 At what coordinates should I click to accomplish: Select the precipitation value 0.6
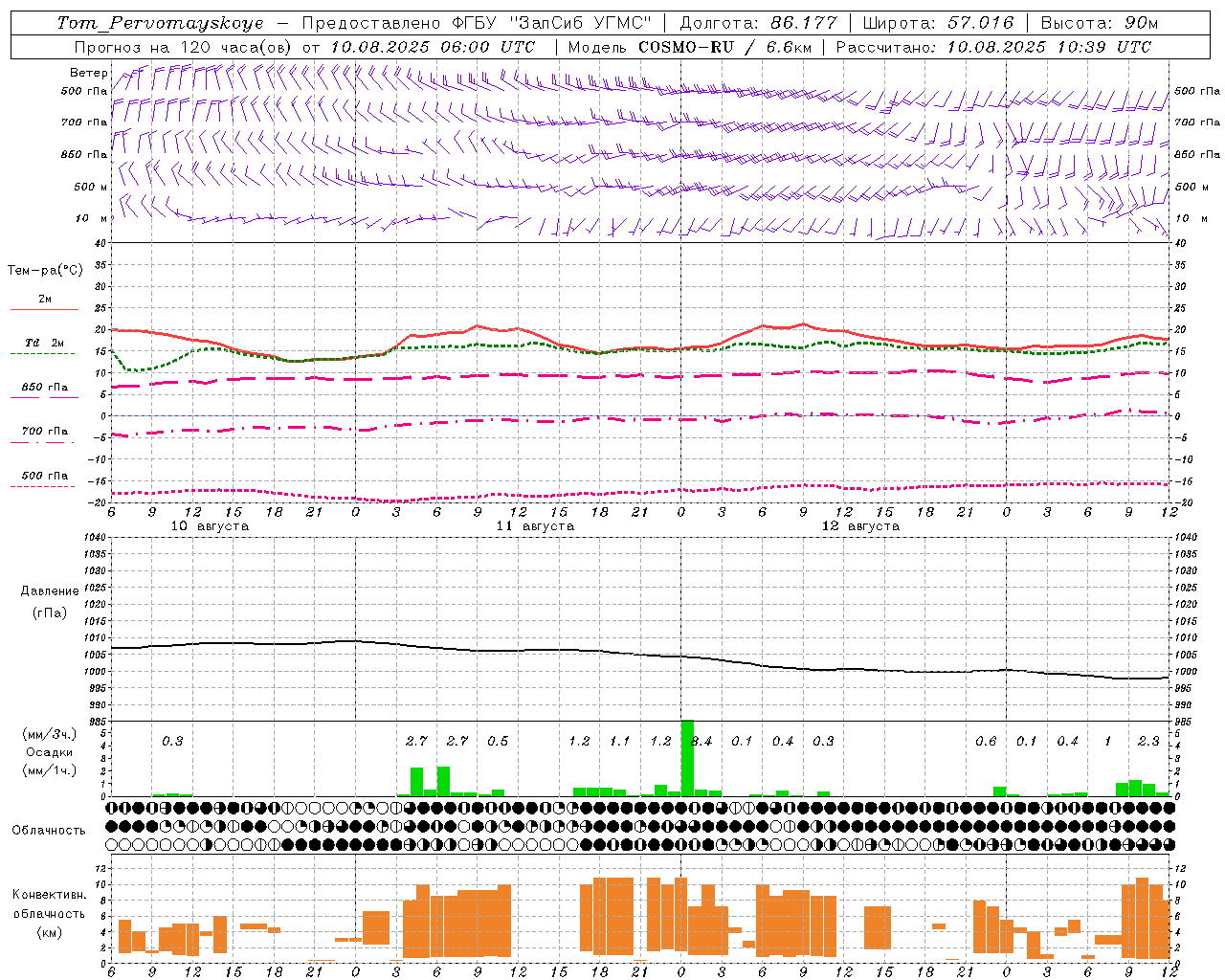pyautogui.click(x=986, y=742)
